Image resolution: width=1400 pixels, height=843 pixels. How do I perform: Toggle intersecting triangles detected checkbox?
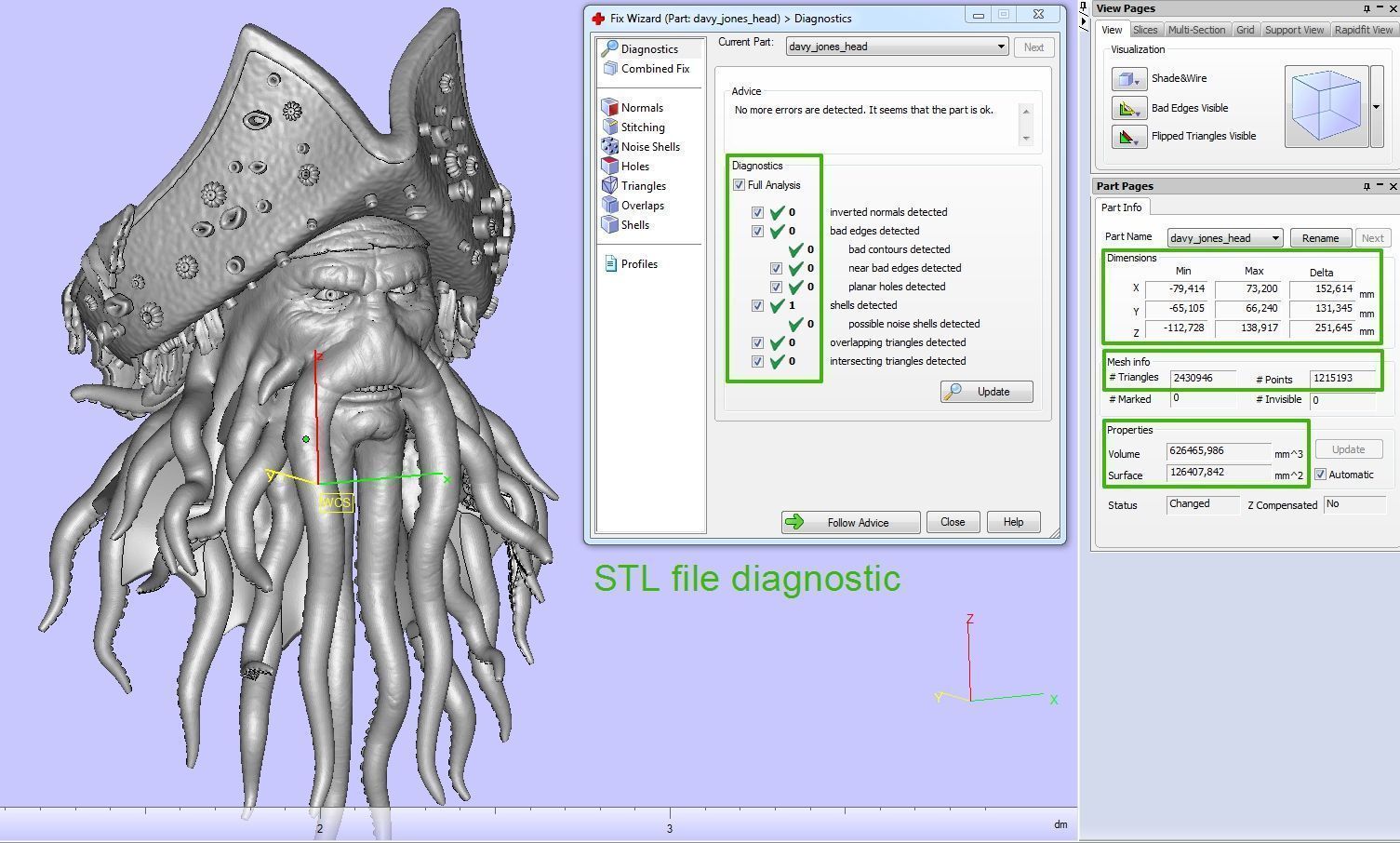(757, 361)
